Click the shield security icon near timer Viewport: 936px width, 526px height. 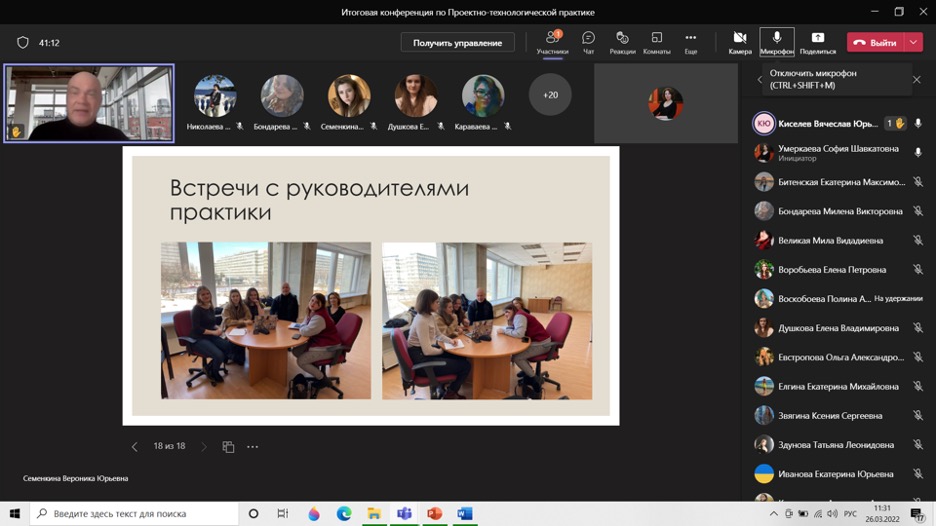pos(23,43)
